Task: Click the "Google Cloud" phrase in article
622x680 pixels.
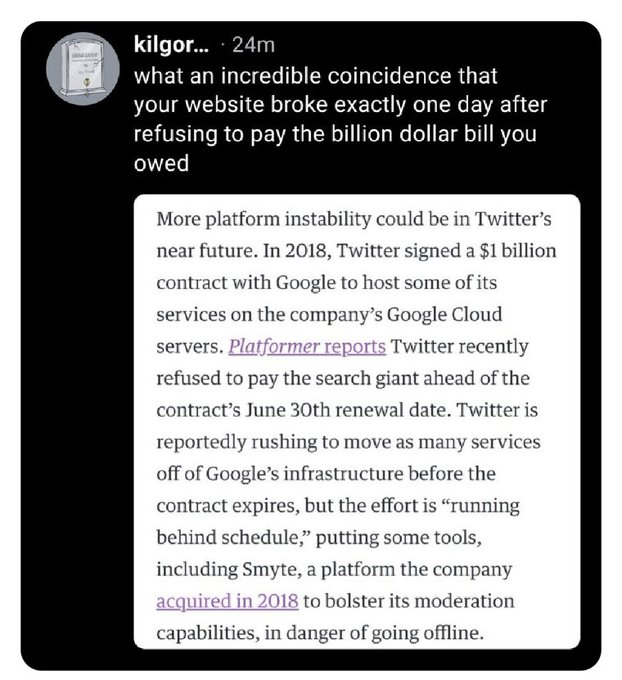Action: [x=444, y=314]
